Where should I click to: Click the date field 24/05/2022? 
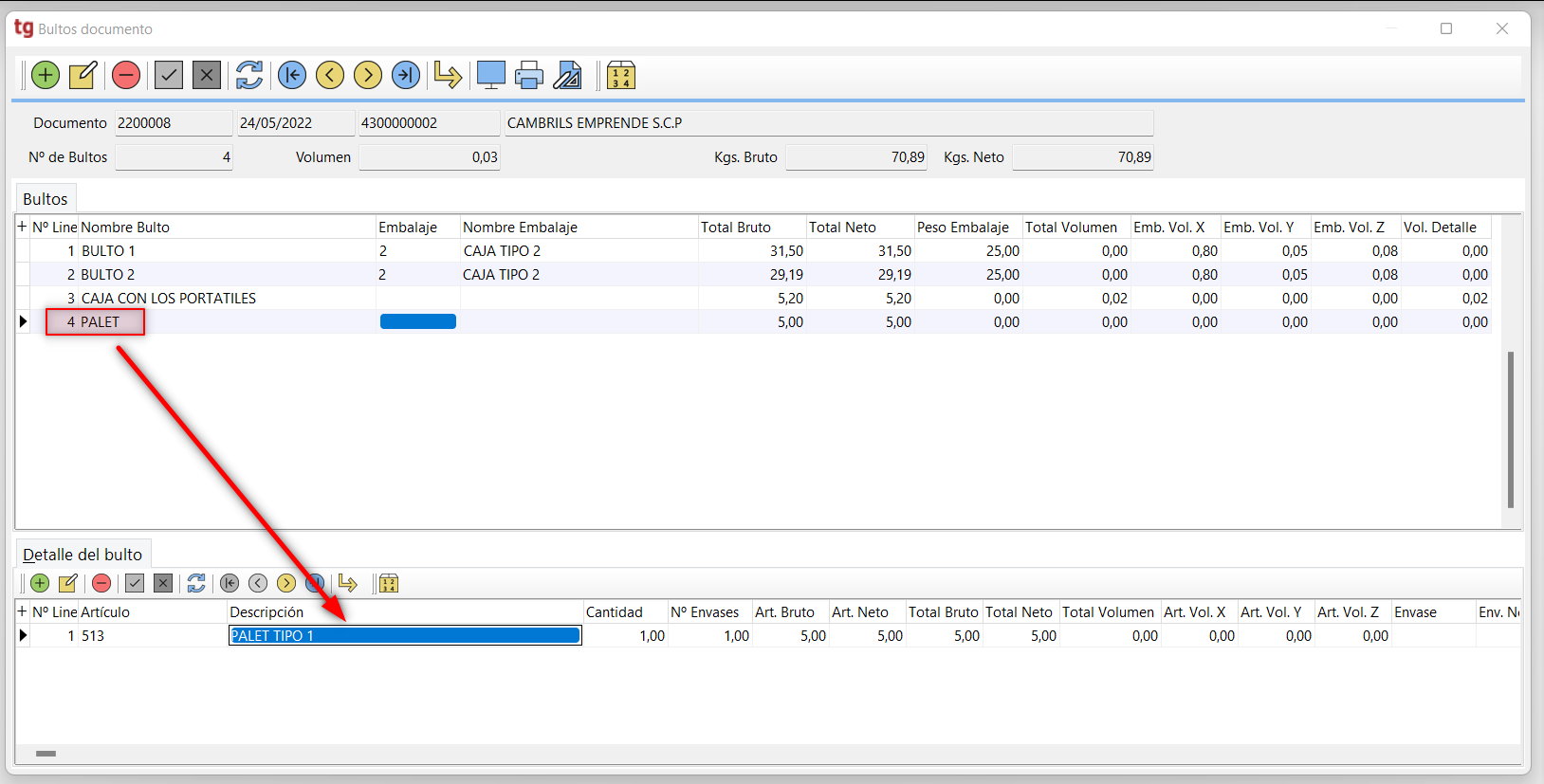pos(296,123)
